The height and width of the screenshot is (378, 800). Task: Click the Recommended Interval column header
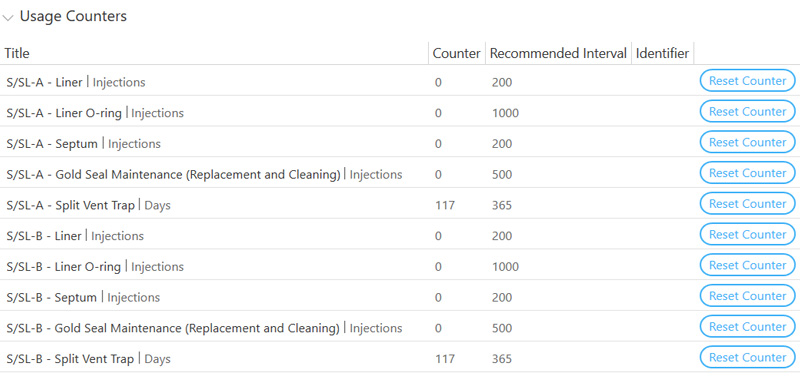(x=558, y=53)
